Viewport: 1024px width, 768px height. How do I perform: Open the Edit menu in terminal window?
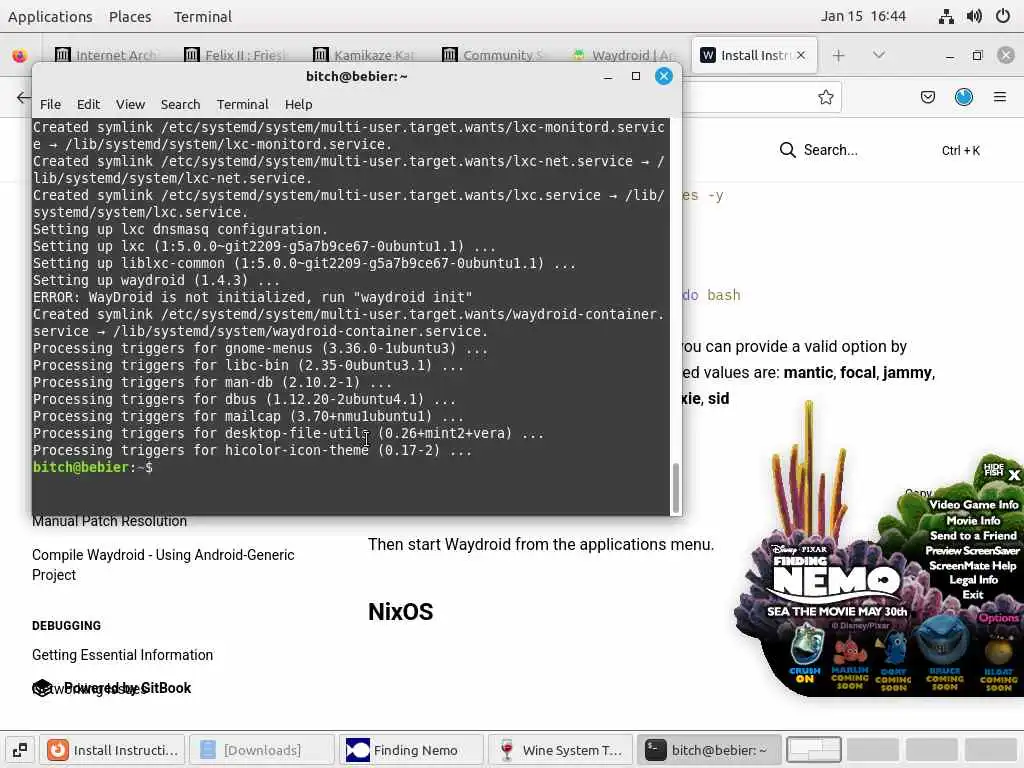88,104
